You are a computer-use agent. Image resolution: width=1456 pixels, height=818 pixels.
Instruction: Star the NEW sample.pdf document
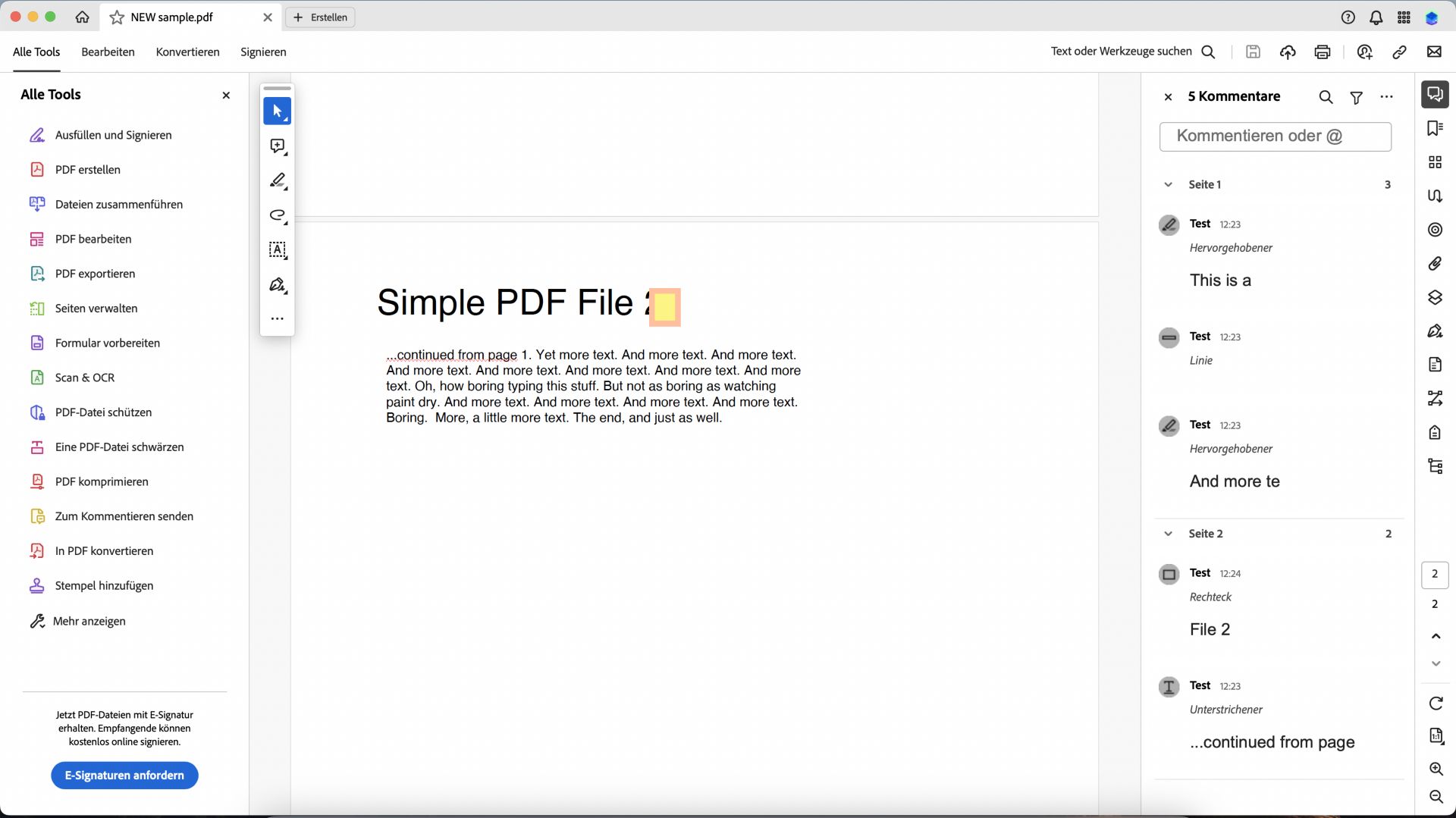coord(117,17)
